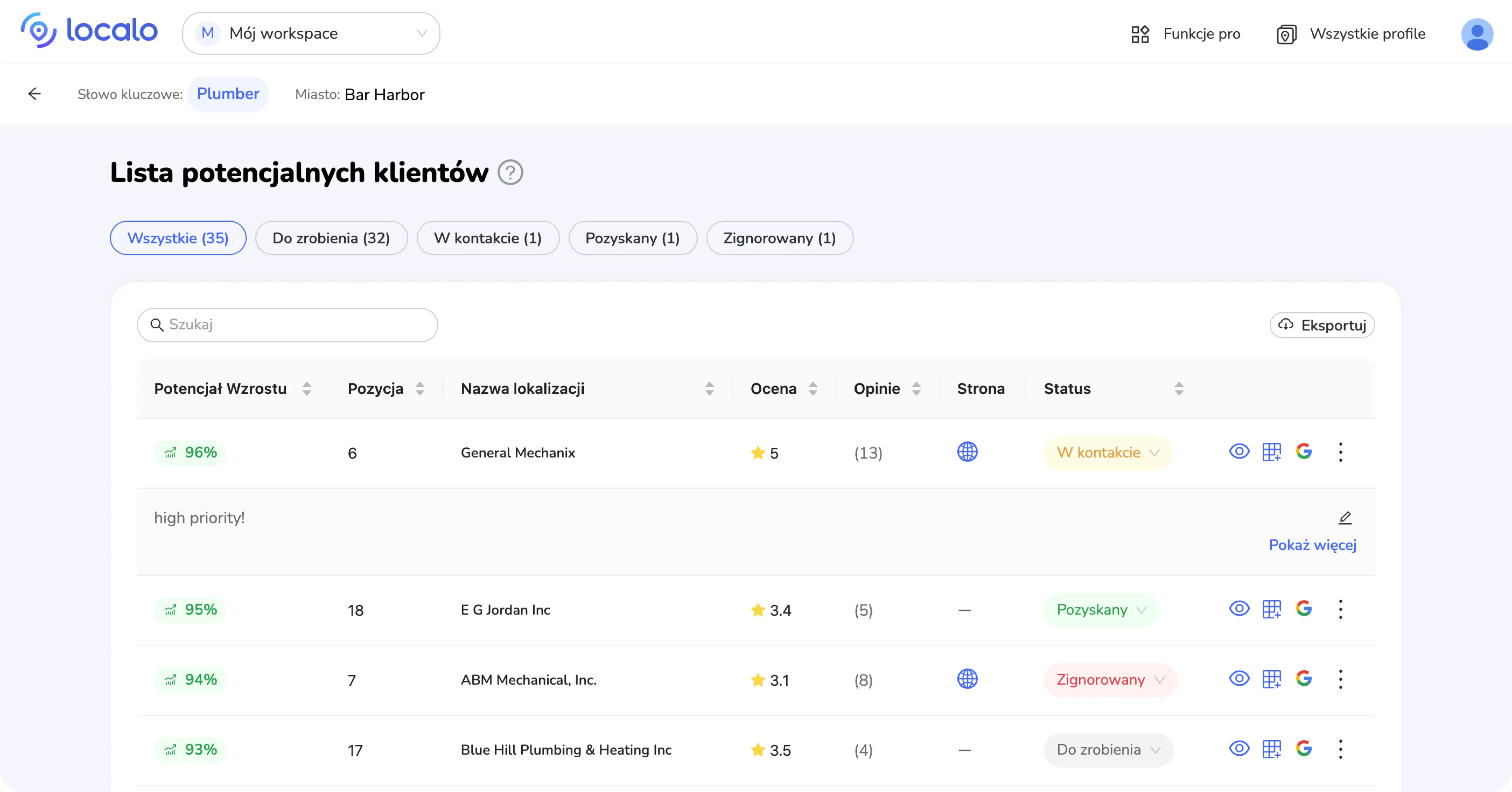View General Mechanix with eye icon
This screenshot has width=1512, height=792.
pos(1239,451)
